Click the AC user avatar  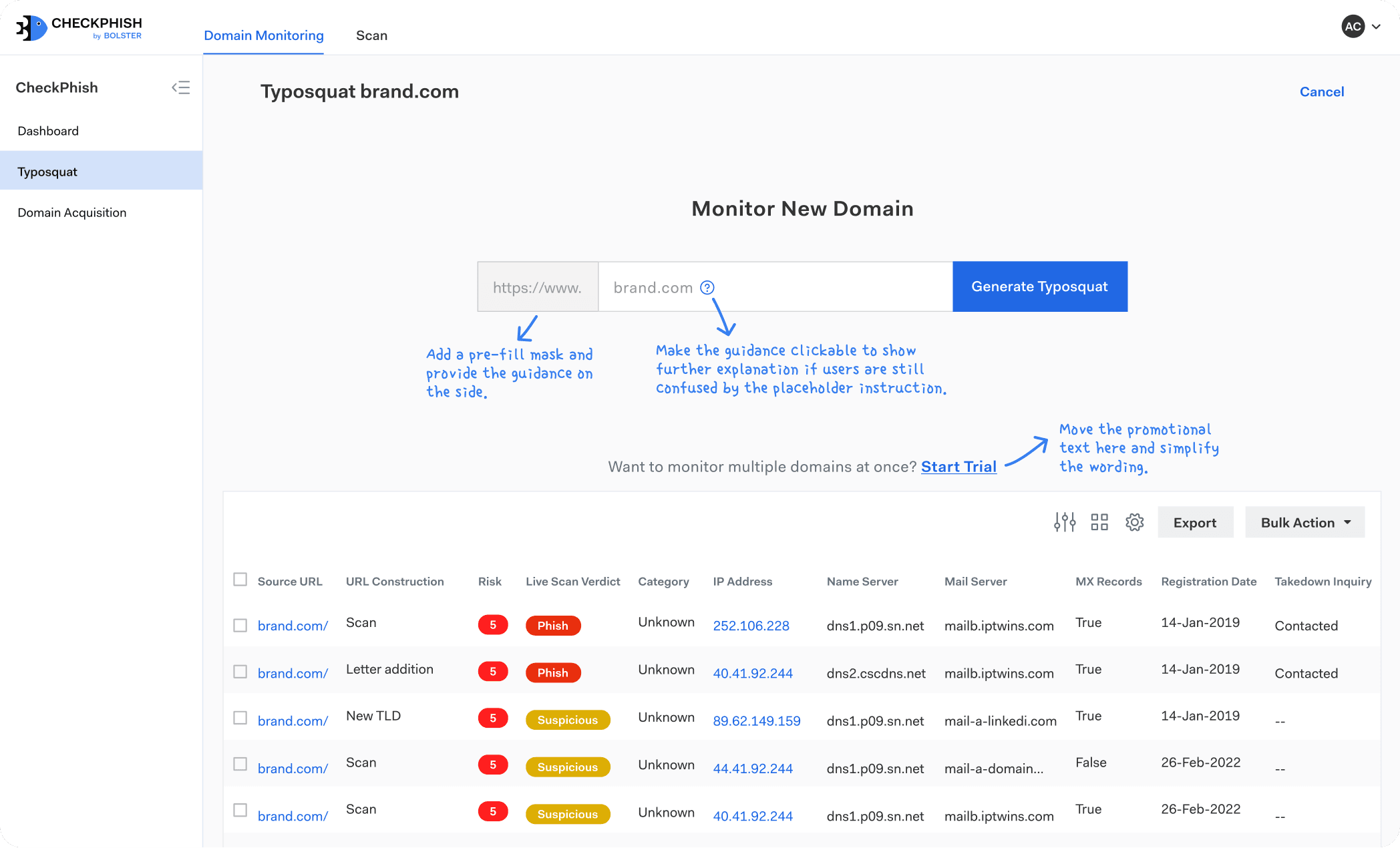1353,27
